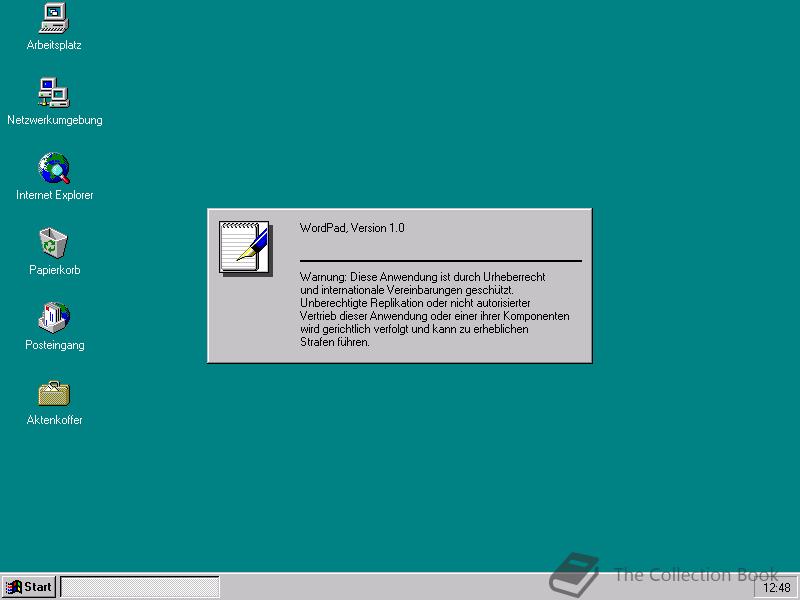Click the "Papierkorb" icon label
Image resolution: width=800 pixels, height=600 pixels.
(55, 270)
